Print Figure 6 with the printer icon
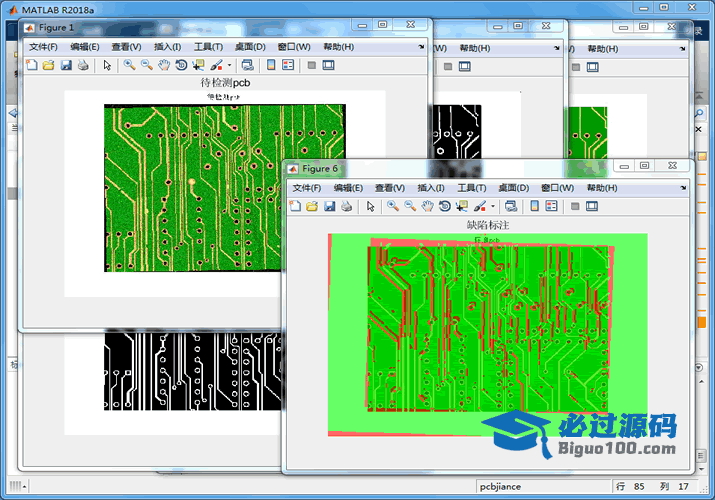The image size is (715, 500). 346,206
